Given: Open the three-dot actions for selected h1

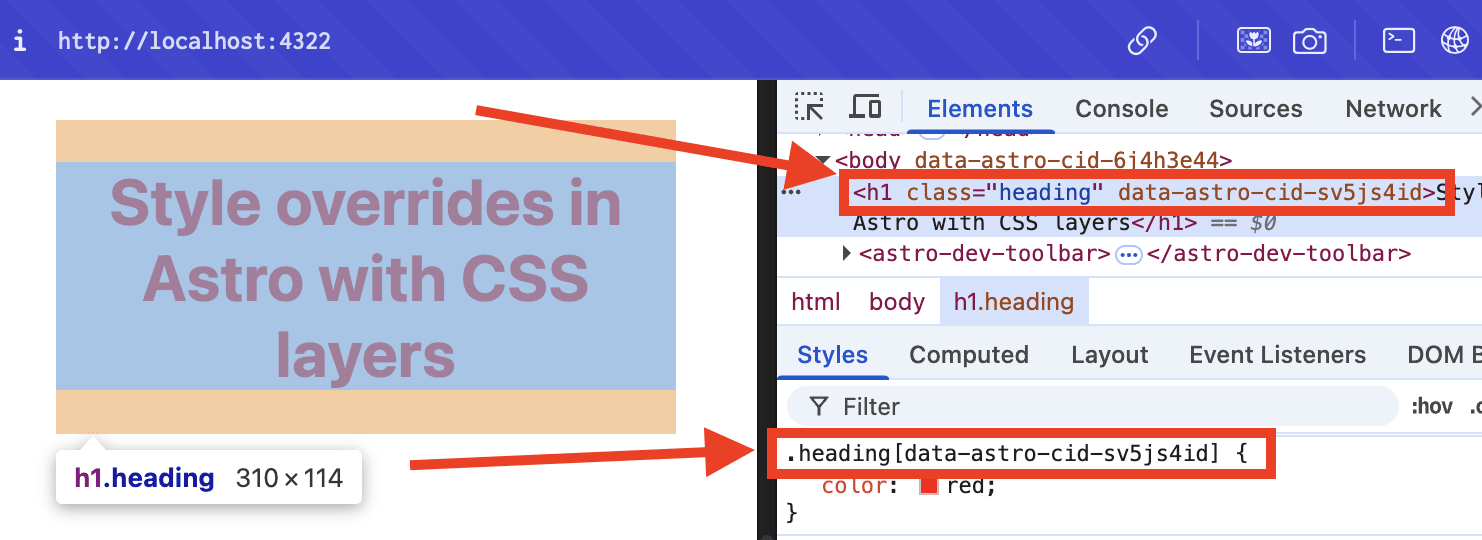Looking at the screenshot, I should pos(791,192).
